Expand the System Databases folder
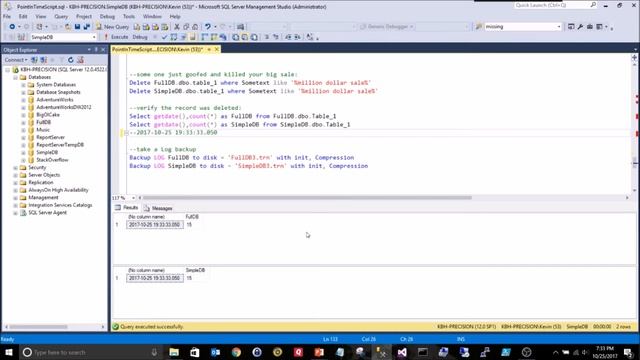 23,84
